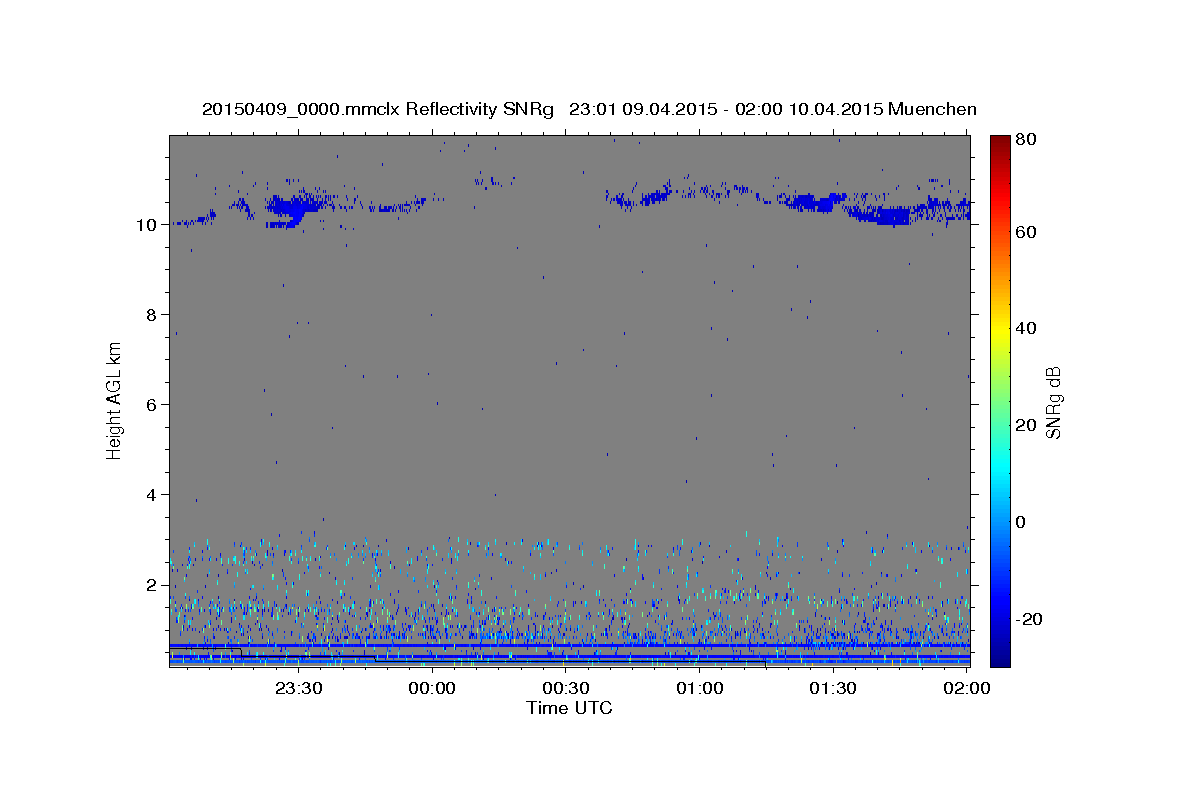Click the 01:30 time tick label
Image resolution: width=1200 pixels, height=800 pixels.
click(x=833, y=688)
